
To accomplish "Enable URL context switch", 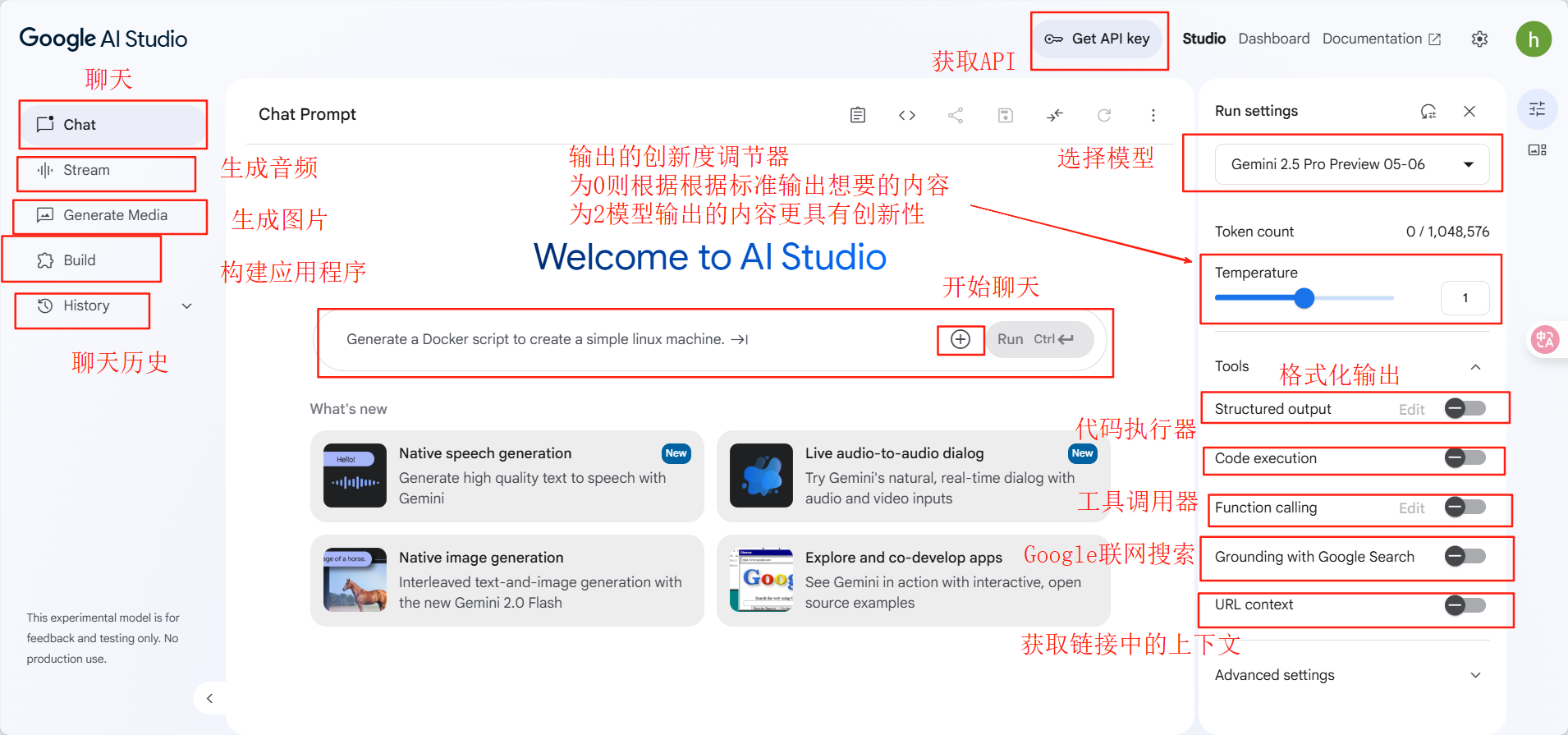I will [x=1465, y=605].
